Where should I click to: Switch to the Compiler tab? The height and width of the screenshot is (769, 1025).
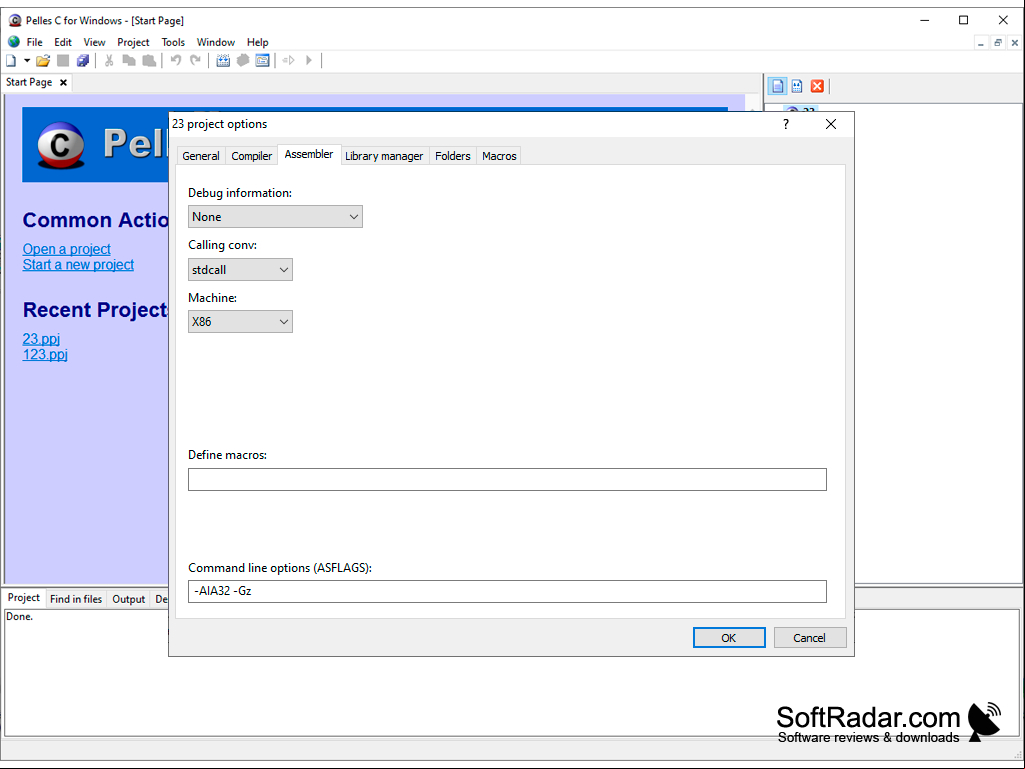pyautogui.click(x=252, y=156)
